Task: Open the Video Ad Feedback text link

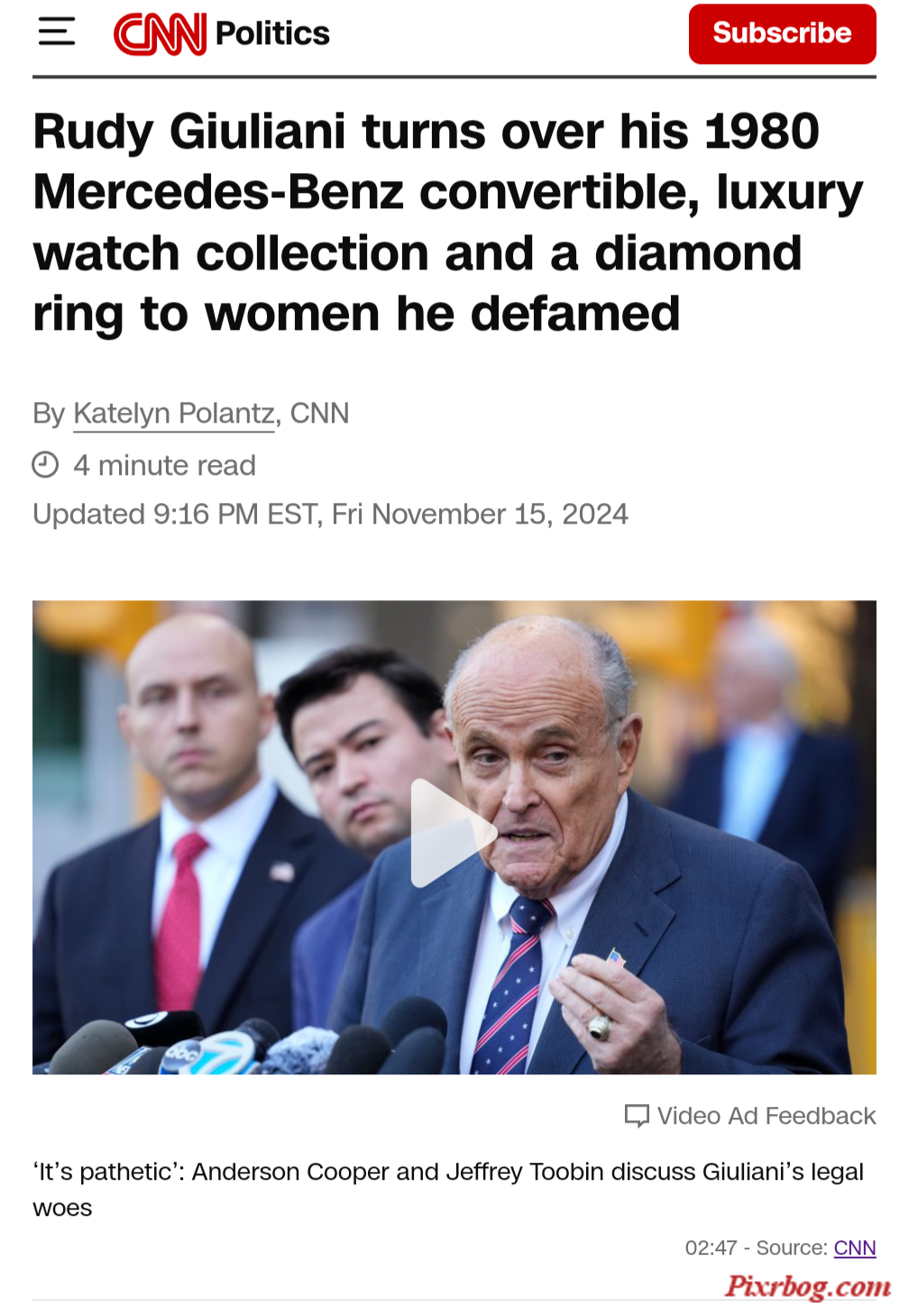Action: pos(767,1116)
